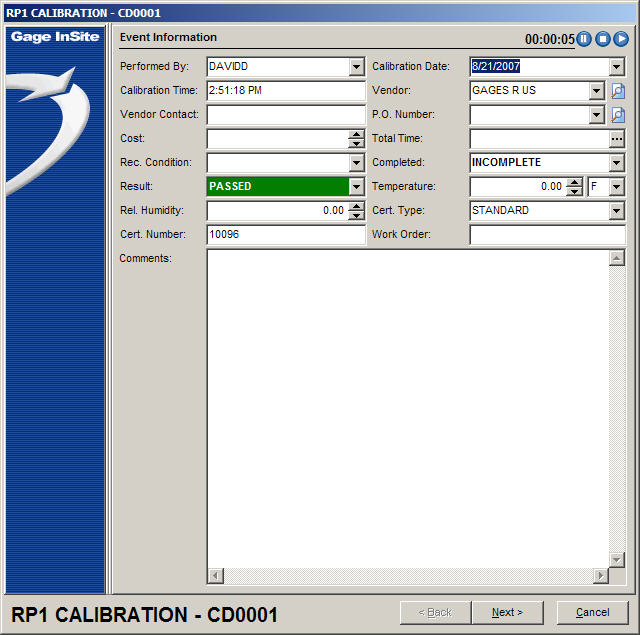Image resolution: width=640 pixels, height=635 pixels.
Task: Pause the calibration timer
Action: (584, 39)
